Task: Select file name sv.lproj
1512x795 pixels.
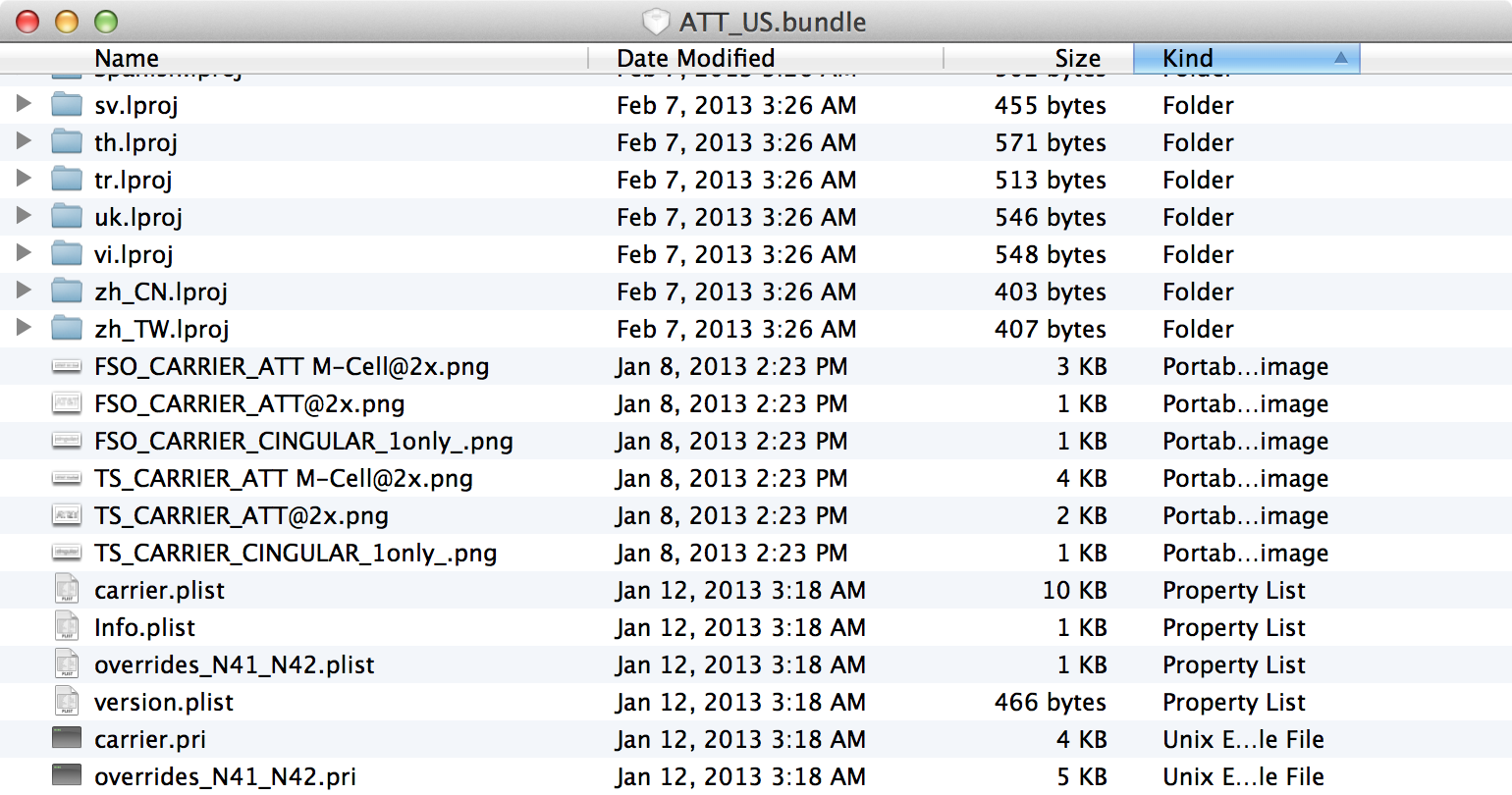Action: pyautogui.click(x=136, y=105)
